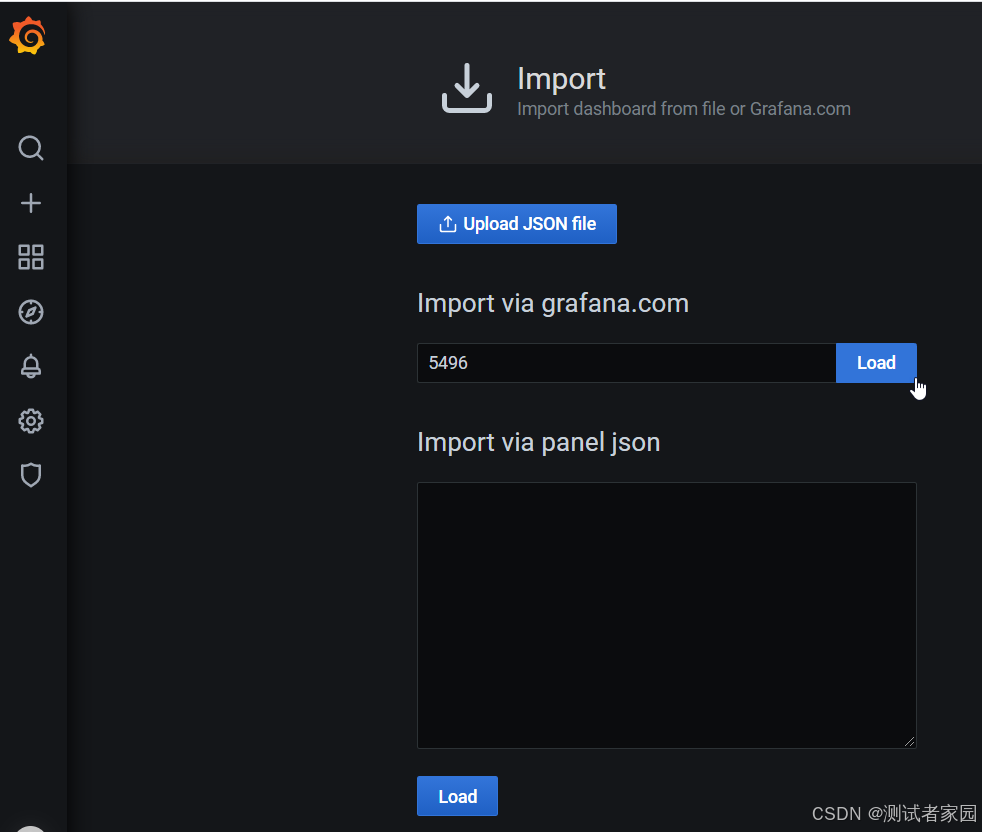Click the Load button below panel json
Viewport: 982px width, 832px height.
coord(457,796)
